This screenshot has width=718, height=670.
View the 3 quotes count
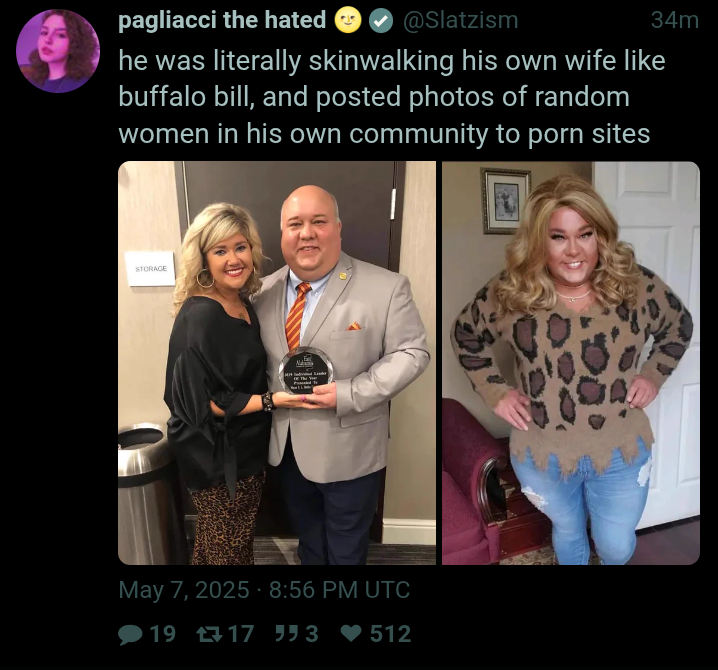coord(311,634)
